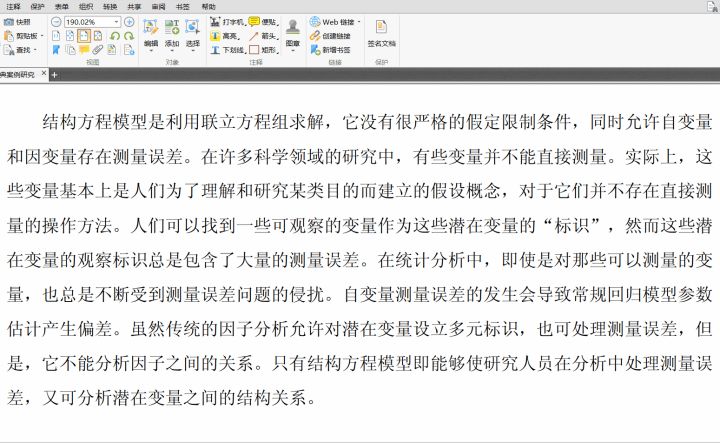Select the 矩形 rectangle annotation tool
Image resolution: width=720 pixels, height=443 pixels.
(264, 50)
